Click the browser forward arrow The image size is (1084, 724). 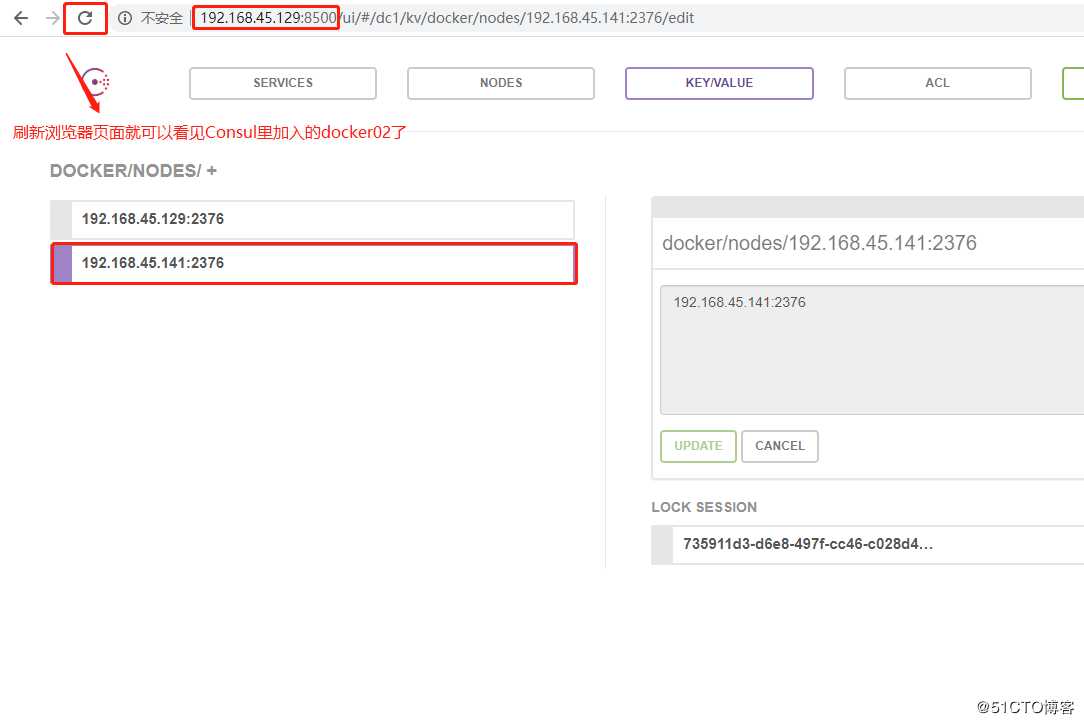[x=53, y=18]
